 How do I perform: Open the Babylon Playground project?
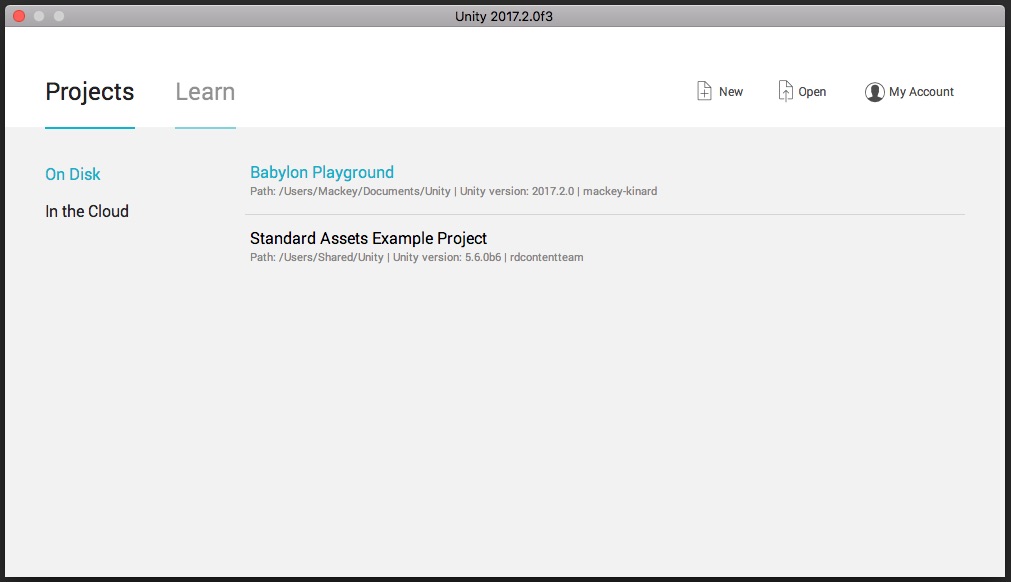pos(322,172)
